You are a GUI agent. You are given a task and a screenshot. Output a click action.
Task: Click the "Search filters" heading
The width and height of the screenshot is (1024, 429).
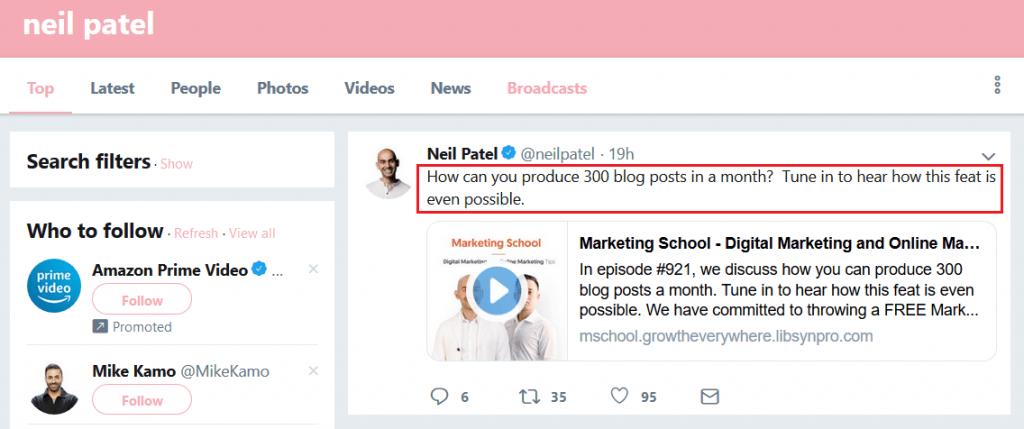click(89, 161)
